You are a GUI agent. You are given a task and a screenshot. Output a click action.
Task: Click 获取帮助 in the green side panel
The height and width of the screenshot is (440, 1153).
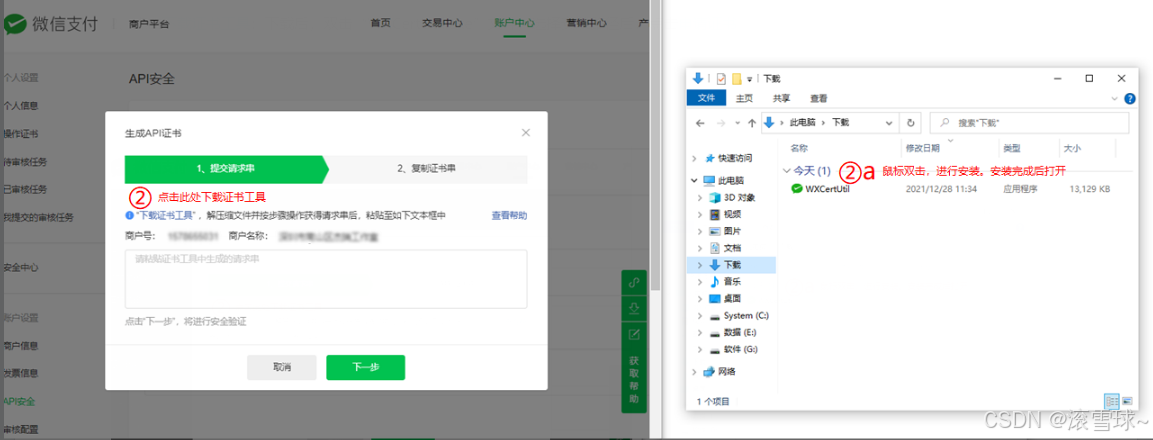[634, 380]
